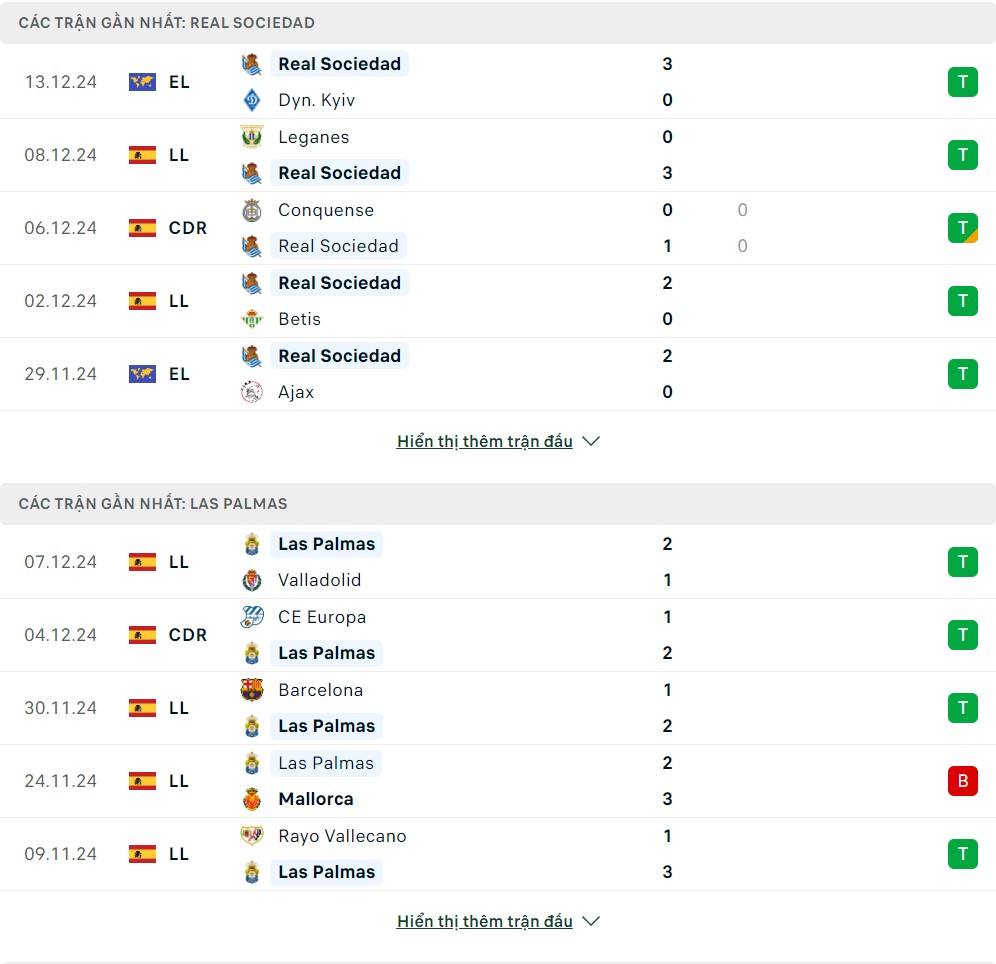The height and width of the screenshot is (964, 996).
Task: Click the Ajax club logo
Action: (251, 392)
